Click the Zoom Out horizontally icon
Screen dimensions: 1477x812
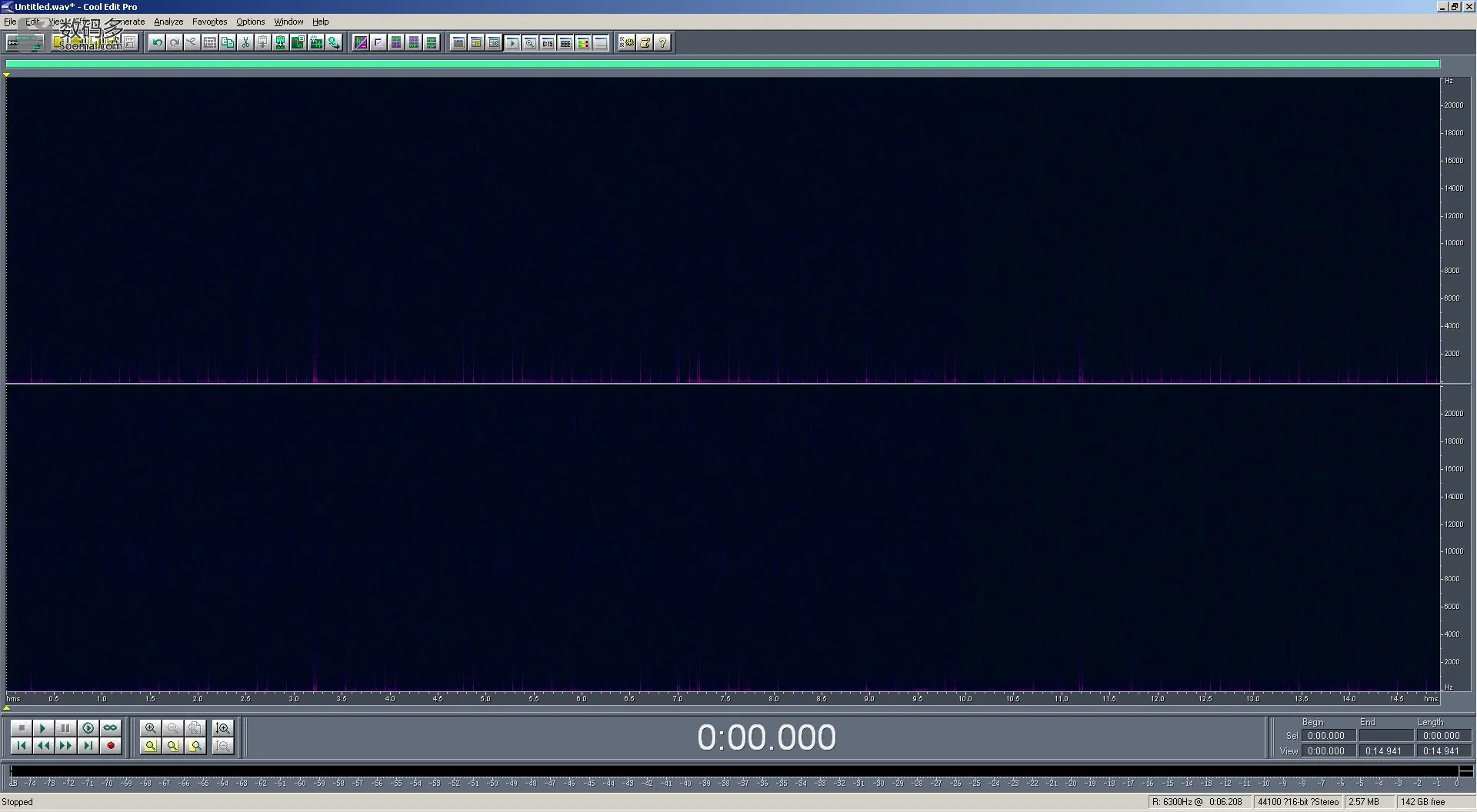[173, 727]
